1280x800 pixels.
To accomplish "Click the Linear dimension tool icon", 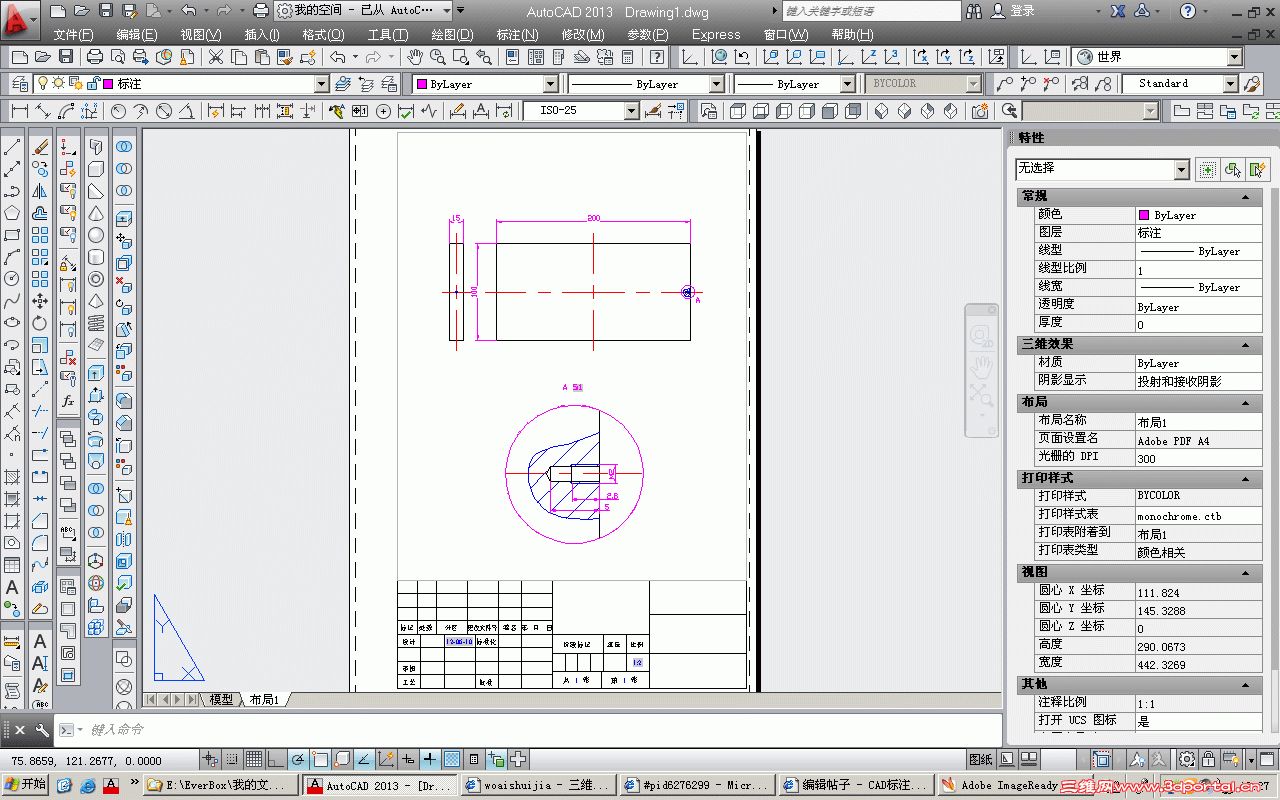I will [x=19, y=111].
